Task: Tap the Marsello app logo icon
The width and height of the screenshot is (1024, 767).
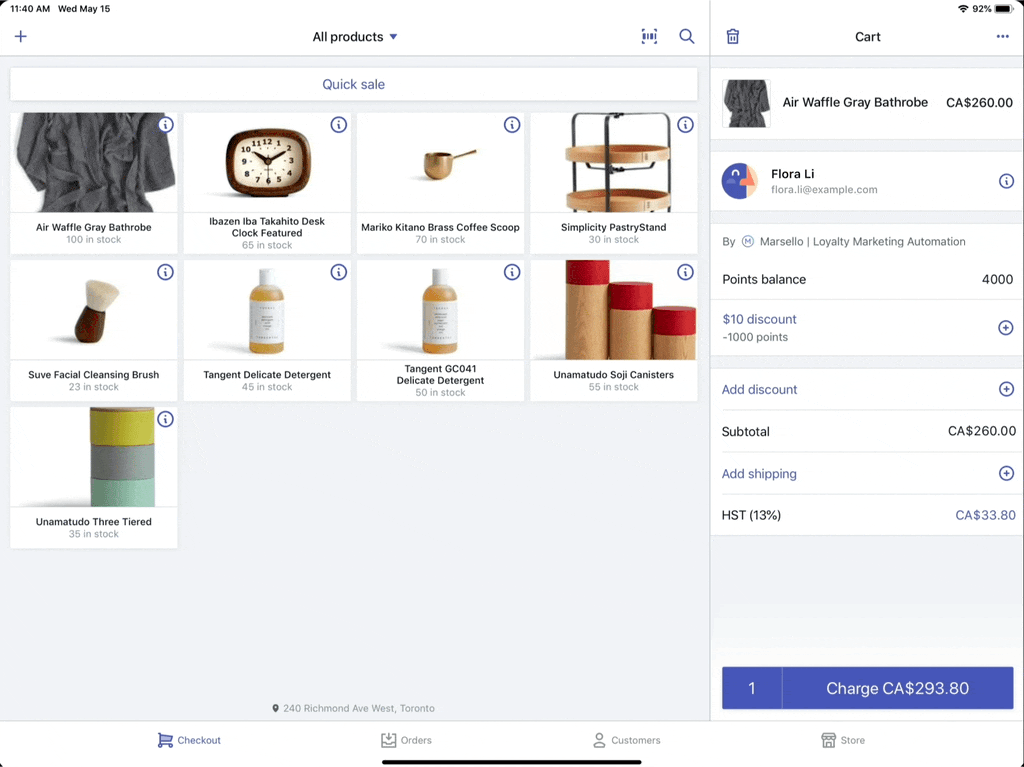Action: (x=748, y=242)
